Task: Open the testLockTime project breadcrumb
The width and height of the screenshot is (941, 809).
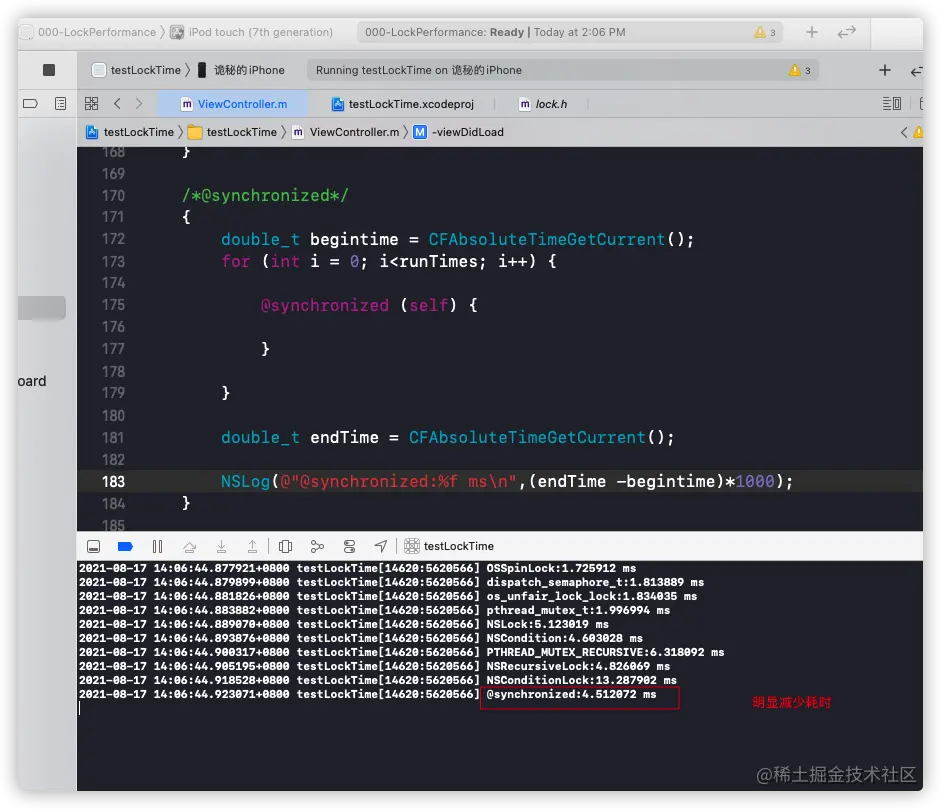Action: coord(130,132)
